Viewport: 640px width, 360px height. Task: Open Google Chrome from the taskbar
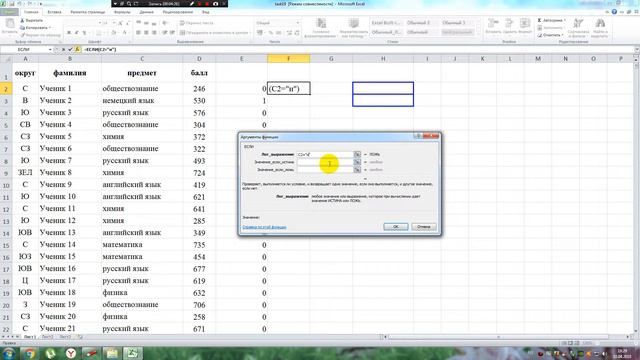29,353
